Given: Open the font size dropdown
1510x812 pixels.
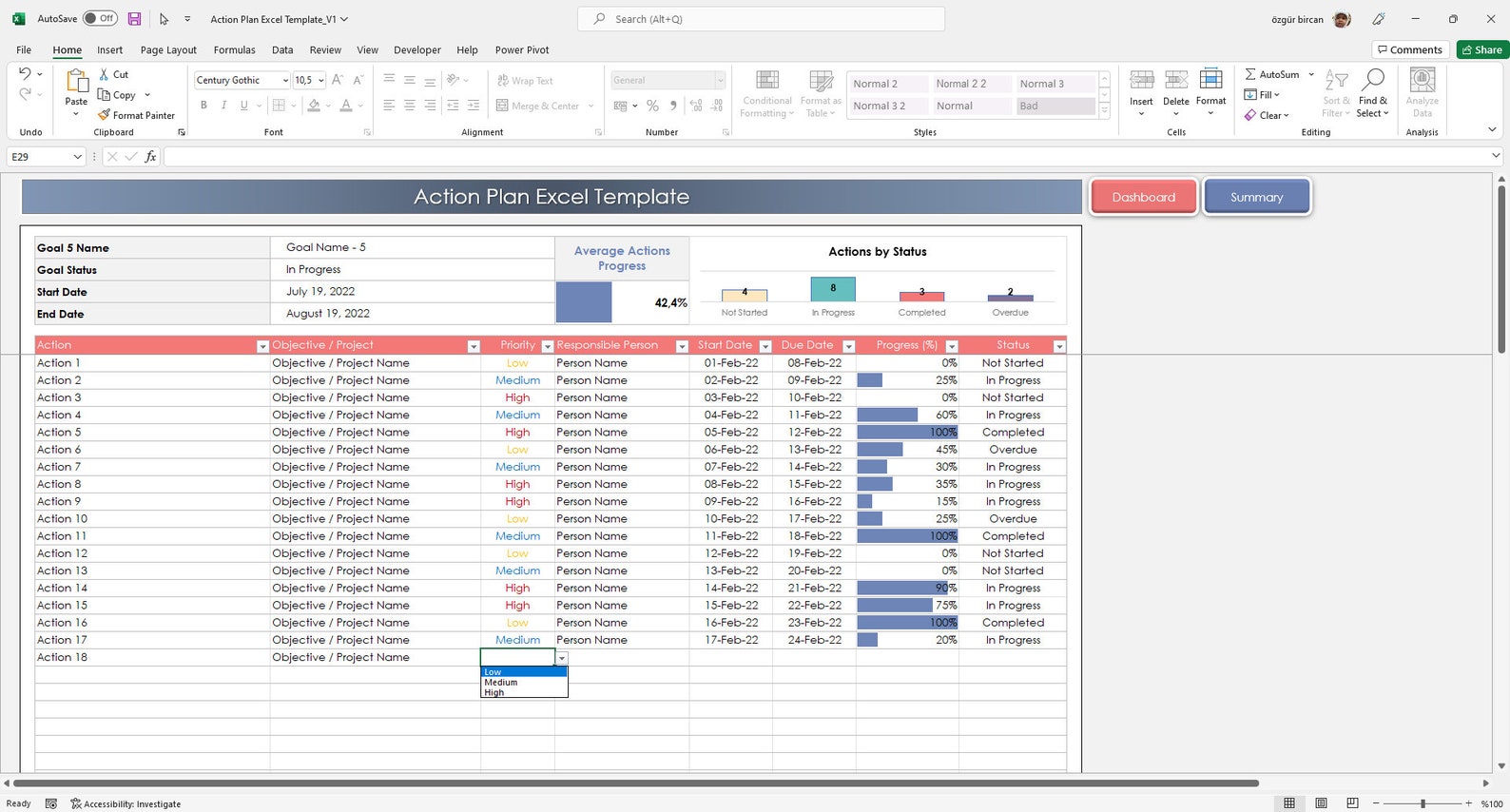Looking at the screenshot, I should click(321, 81).
